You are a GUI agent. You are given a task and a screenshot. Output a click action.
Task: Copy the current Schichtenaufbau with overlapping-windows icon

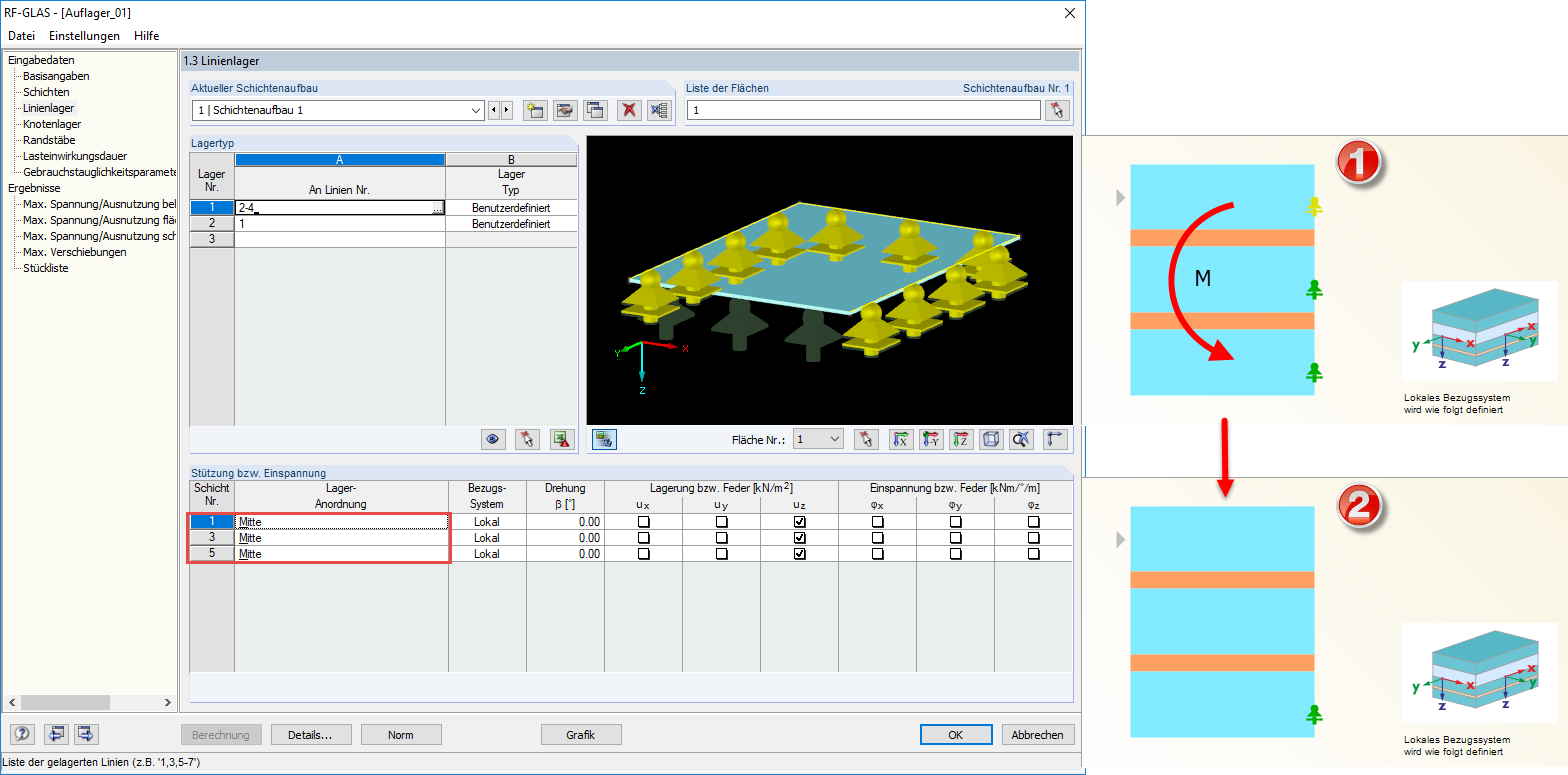(595, 110)
